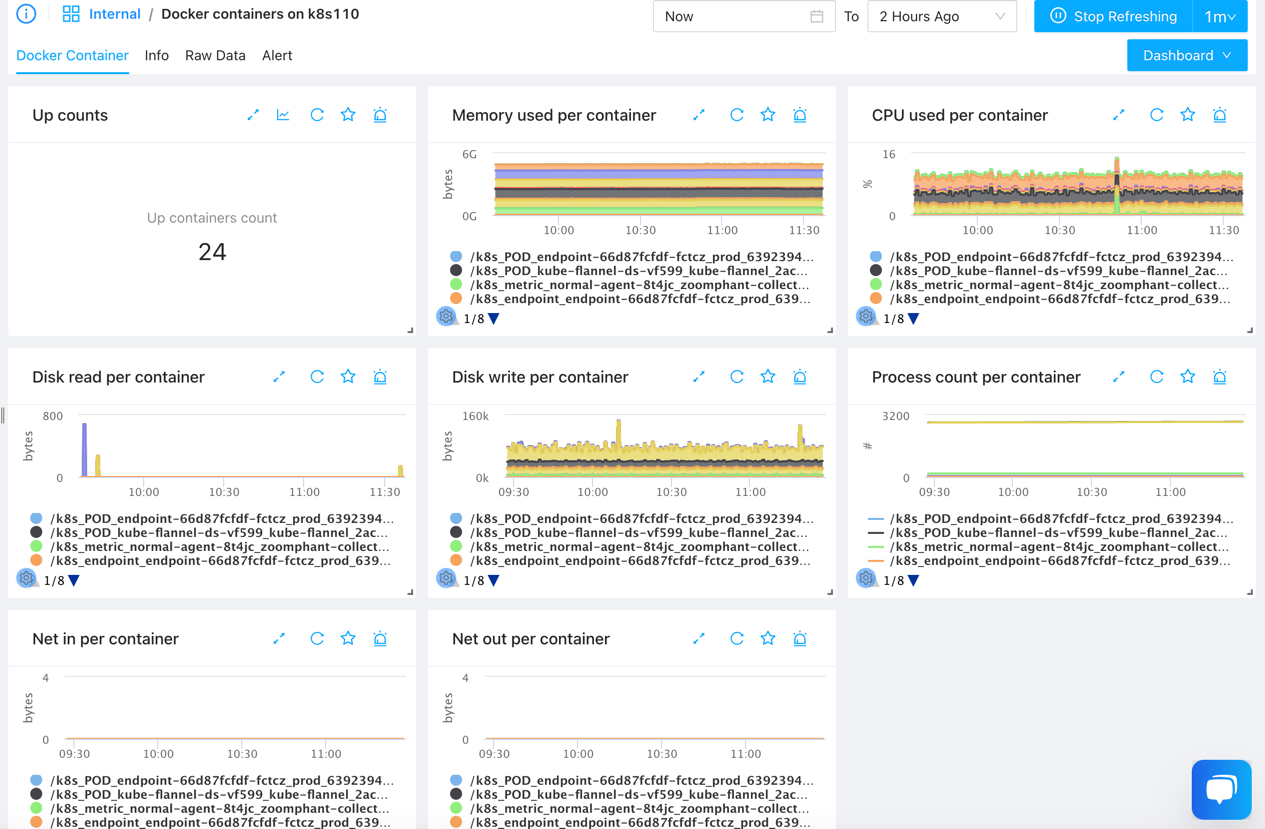The height and width of the screenshot is (829, 1265).
Task: Expand the Up counts panel to fullscreen
Action: click(253, 115)
